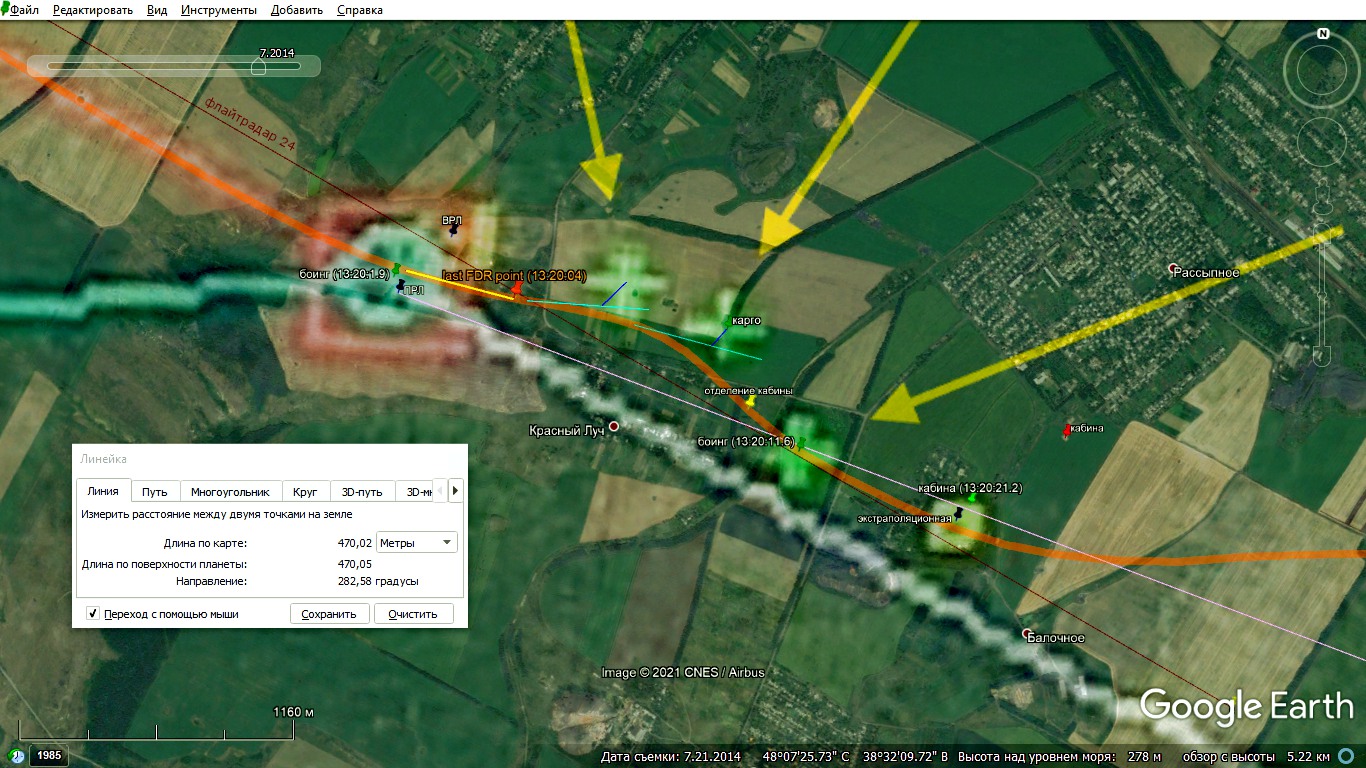Click the latitude 48°07'25.73" С readout
Viewport: 1366px width, 768px height.
(x=806, y=756)
